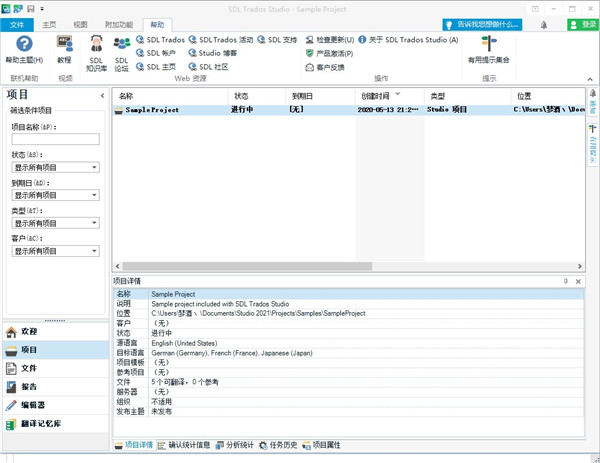Viewport: 600px width, 463px height.
Task: Go to 欢迎 welcome view
Action: tap(29, 332)
